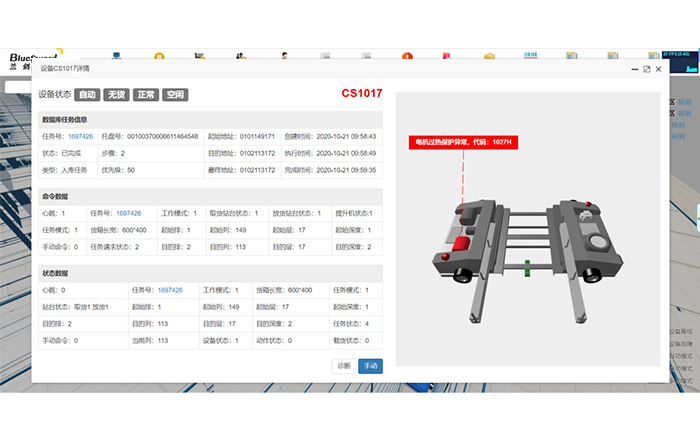Maximize the device detail dialog
Image resolution: width=700 pixels, height=440 pixels.
[647, 69]
